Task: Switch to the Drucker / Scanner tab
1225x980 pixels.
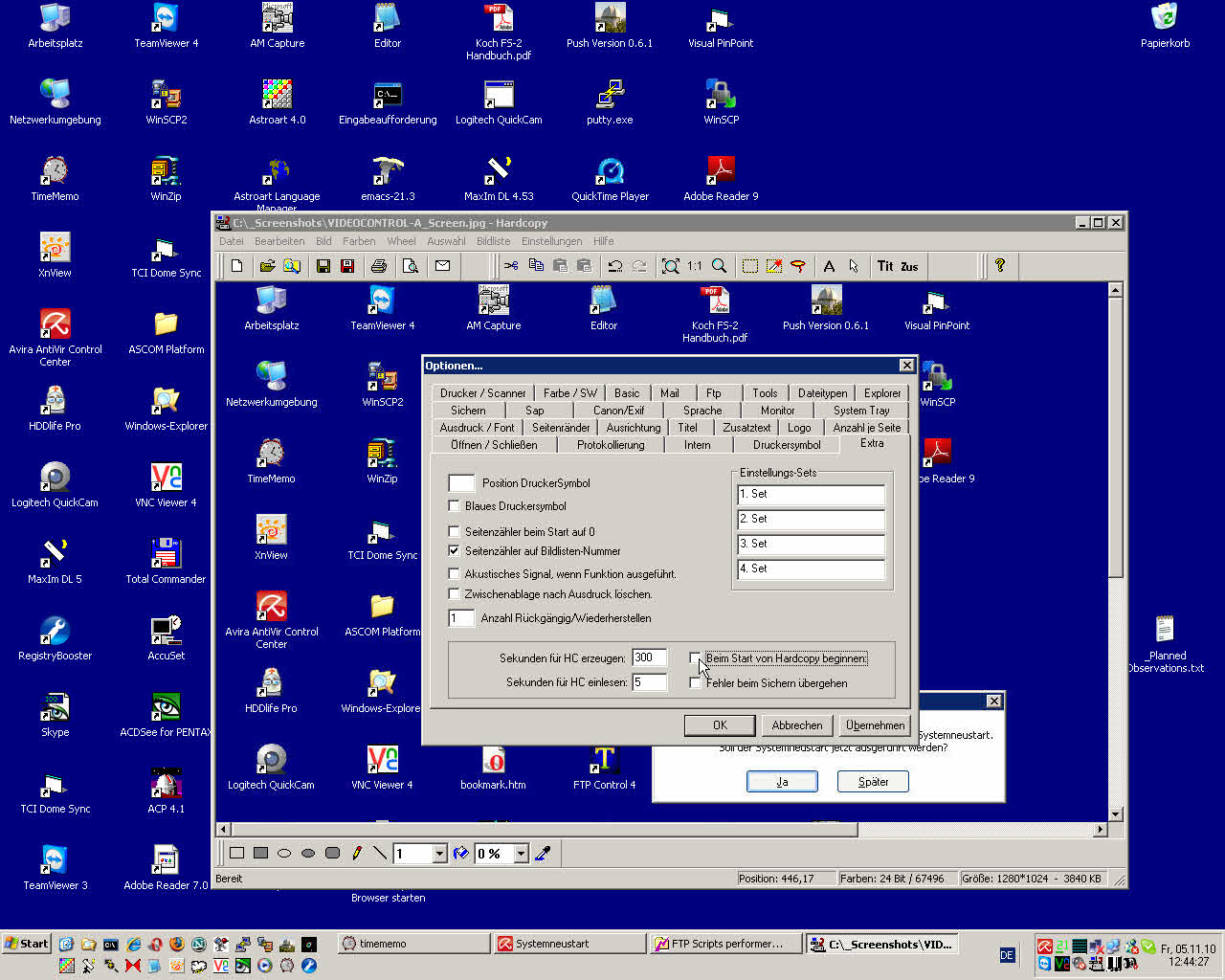Action: (x=483, y=393)
